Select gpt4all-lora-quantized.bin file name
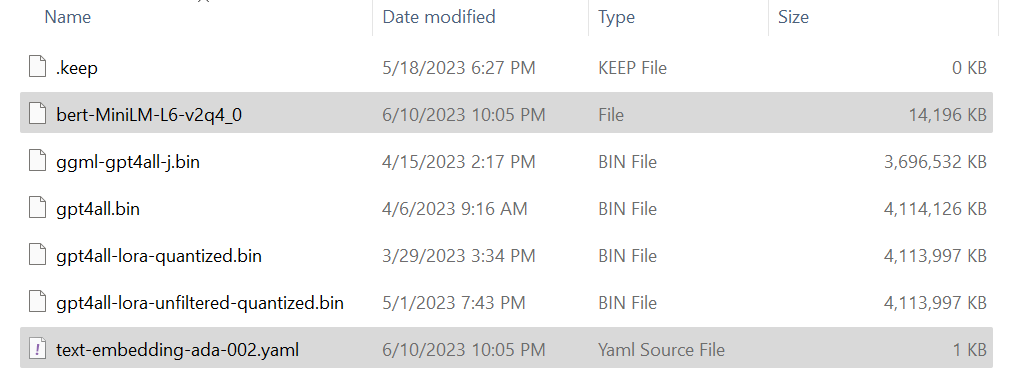This screenshot has height=382, width=1009. click(x=158, y=256)
